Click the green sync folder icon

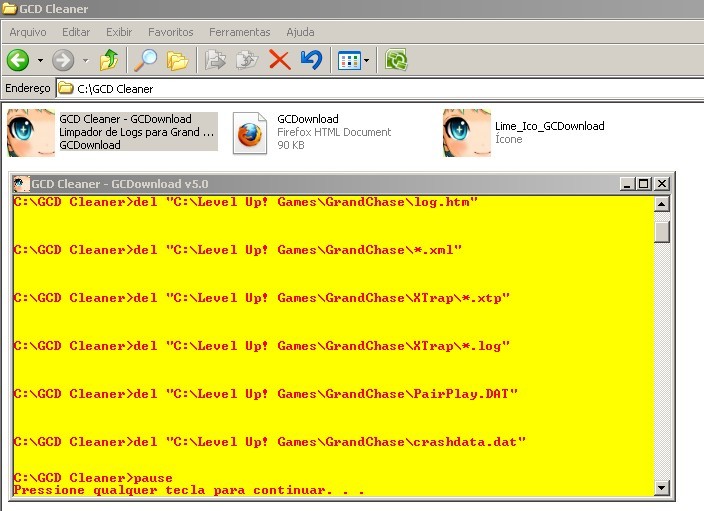[x=396, y=60]
